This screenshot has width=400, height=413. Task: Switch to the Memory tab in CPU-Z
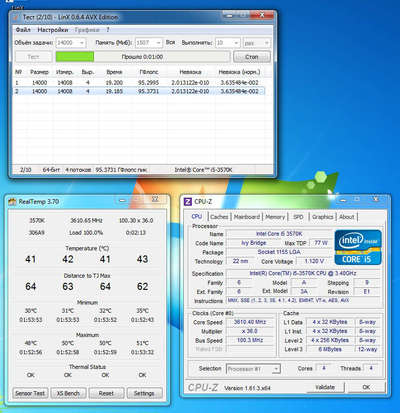tap(275, 217)
